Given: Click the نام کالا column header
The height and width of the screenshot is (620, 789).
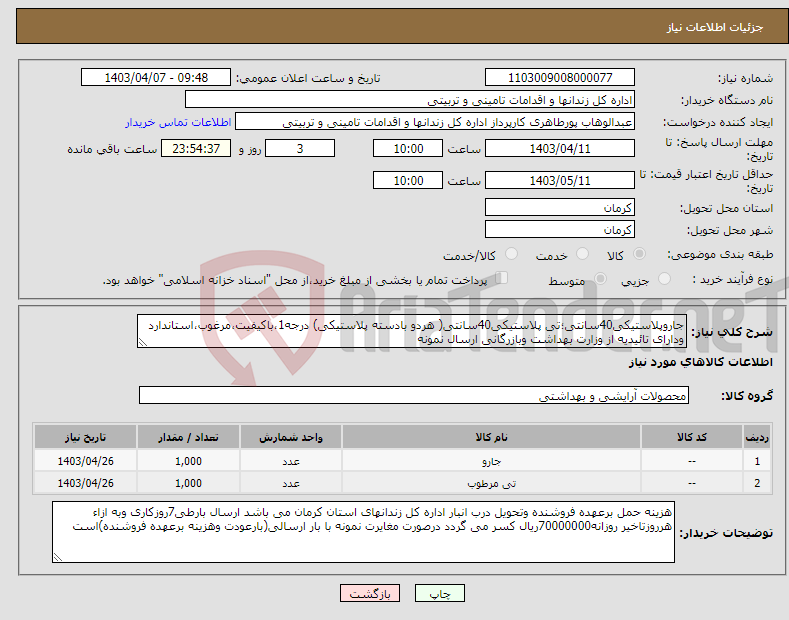Looking at the screenshot, I should click(491, 437).
